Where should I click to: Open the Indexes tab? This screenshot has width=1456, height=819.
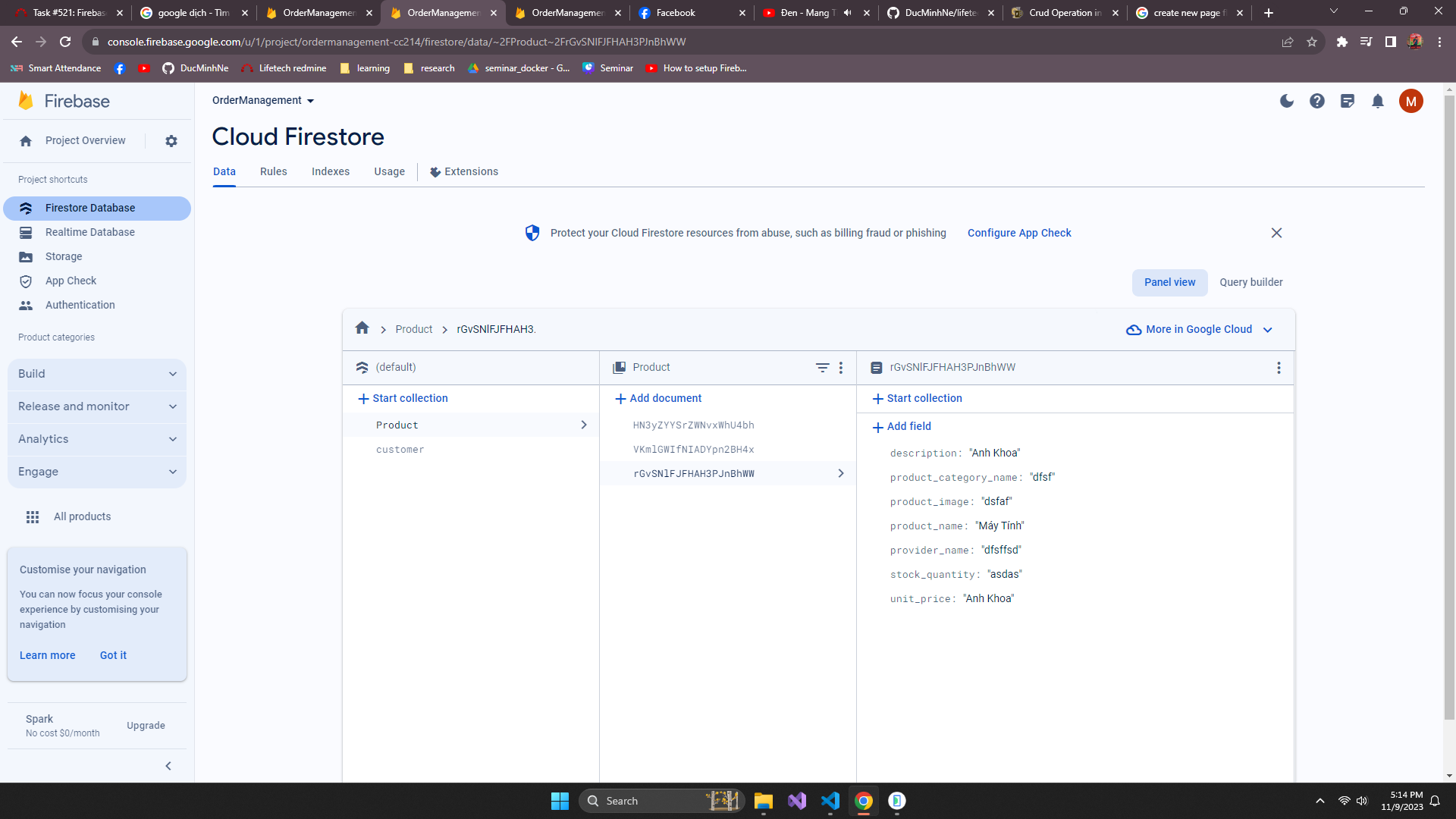click(x=331, y=171)
